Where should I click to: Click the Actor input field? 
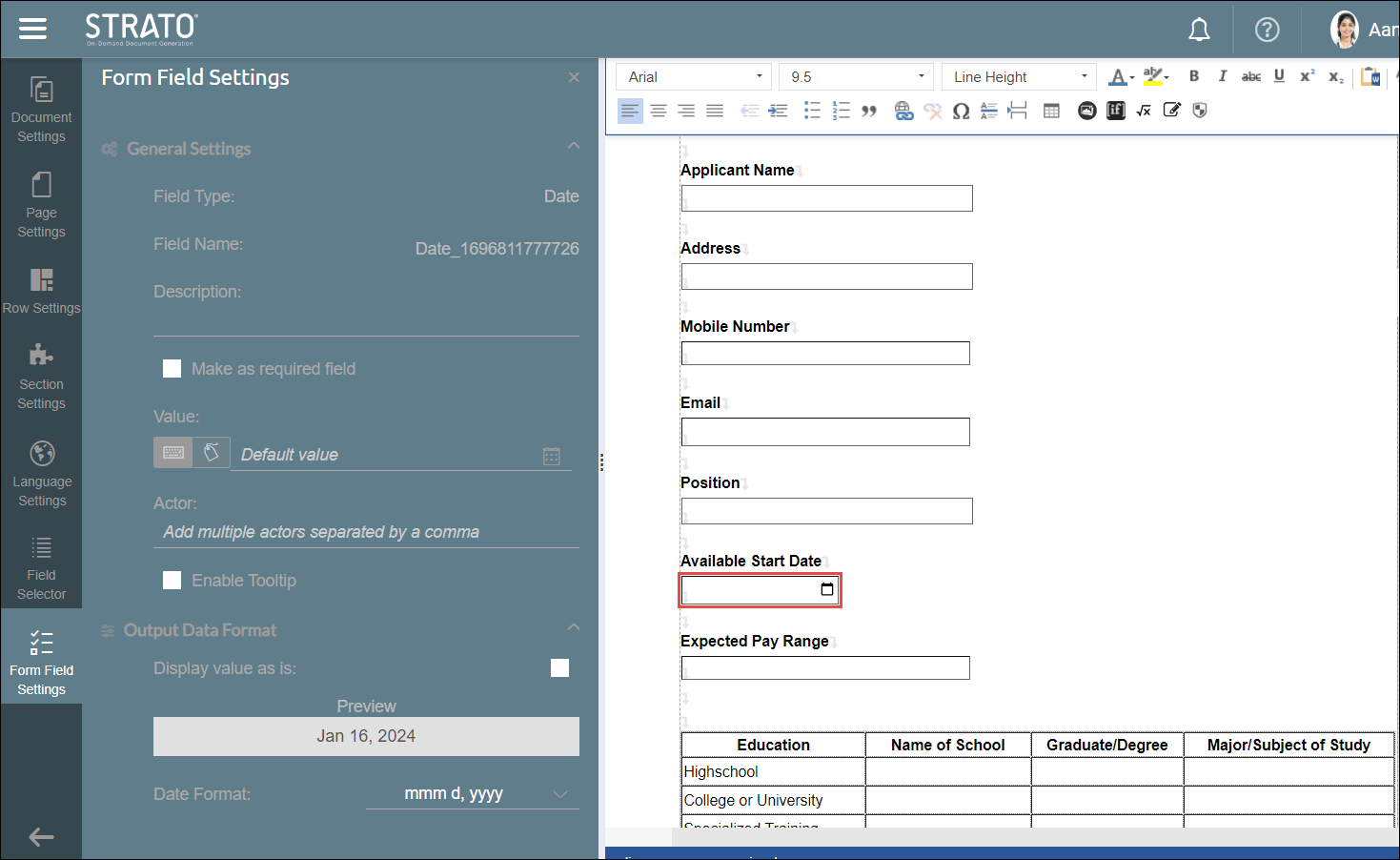click(x=366, y=532)
